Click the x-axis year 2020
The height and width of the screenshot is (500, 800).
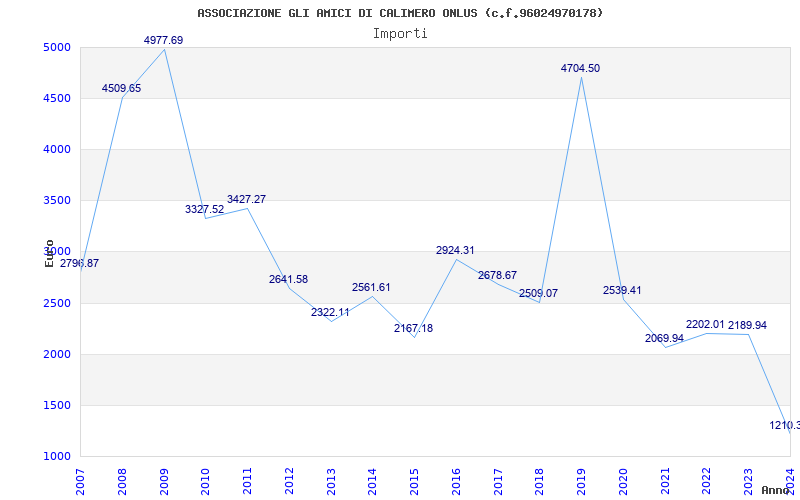[623, 482]
